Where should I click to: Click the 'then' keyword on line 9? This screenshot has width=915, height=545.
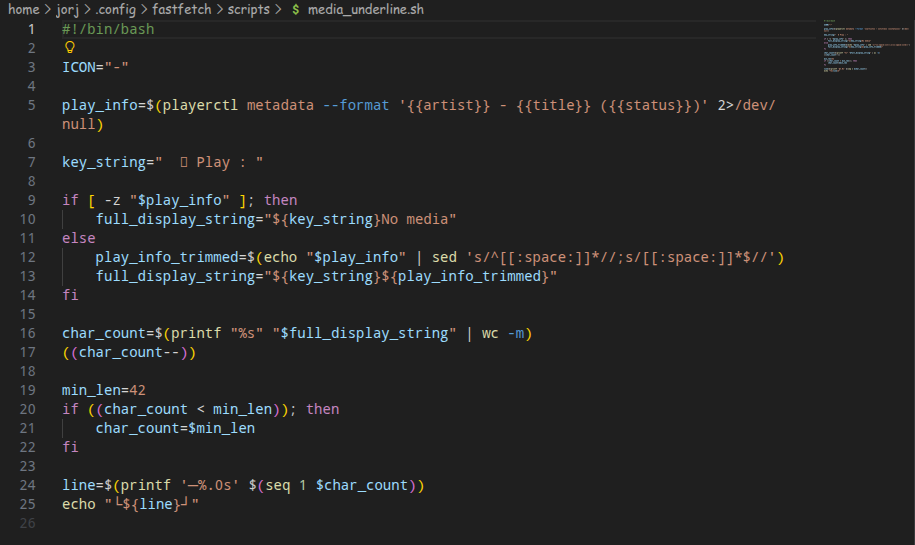pos(281,200)
